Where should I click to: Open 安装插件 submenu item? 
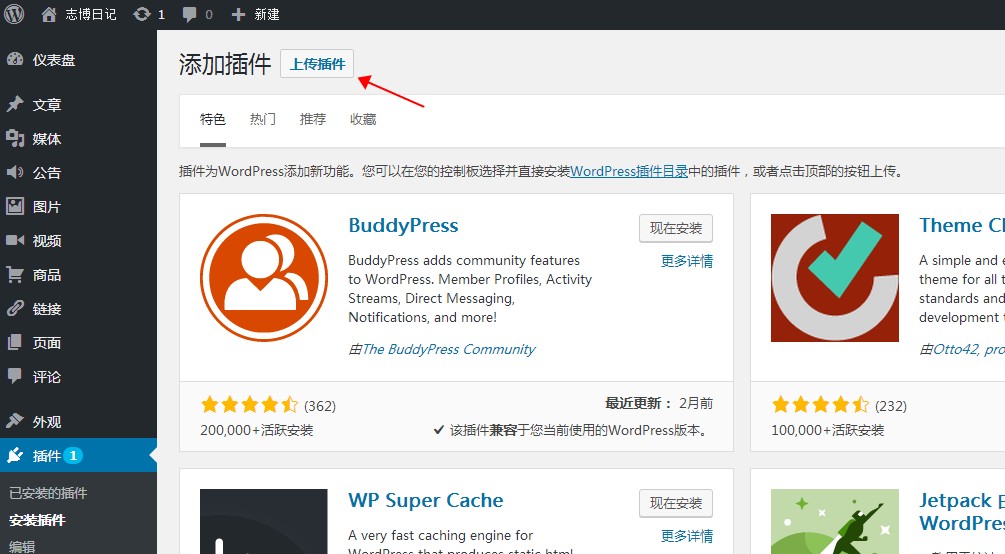click(37, 520)
